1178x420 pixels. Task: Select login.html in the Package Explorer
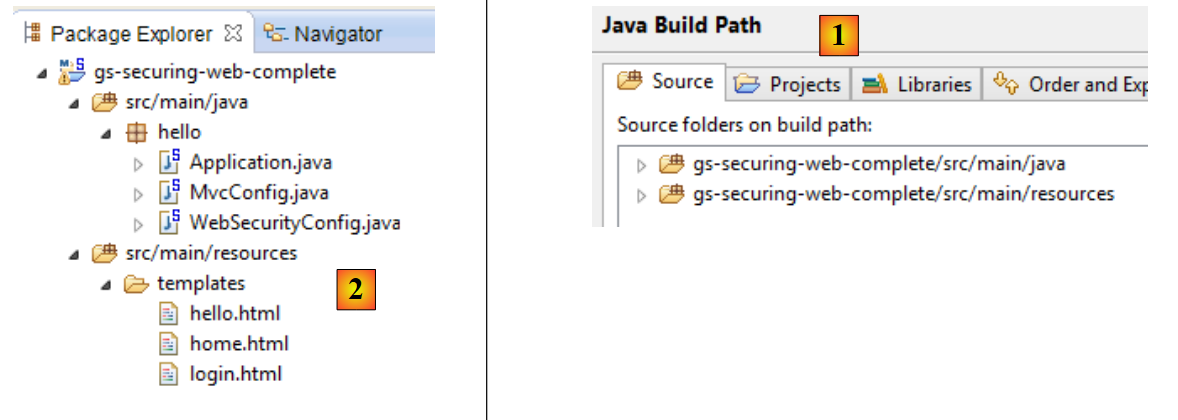[235, 374]
